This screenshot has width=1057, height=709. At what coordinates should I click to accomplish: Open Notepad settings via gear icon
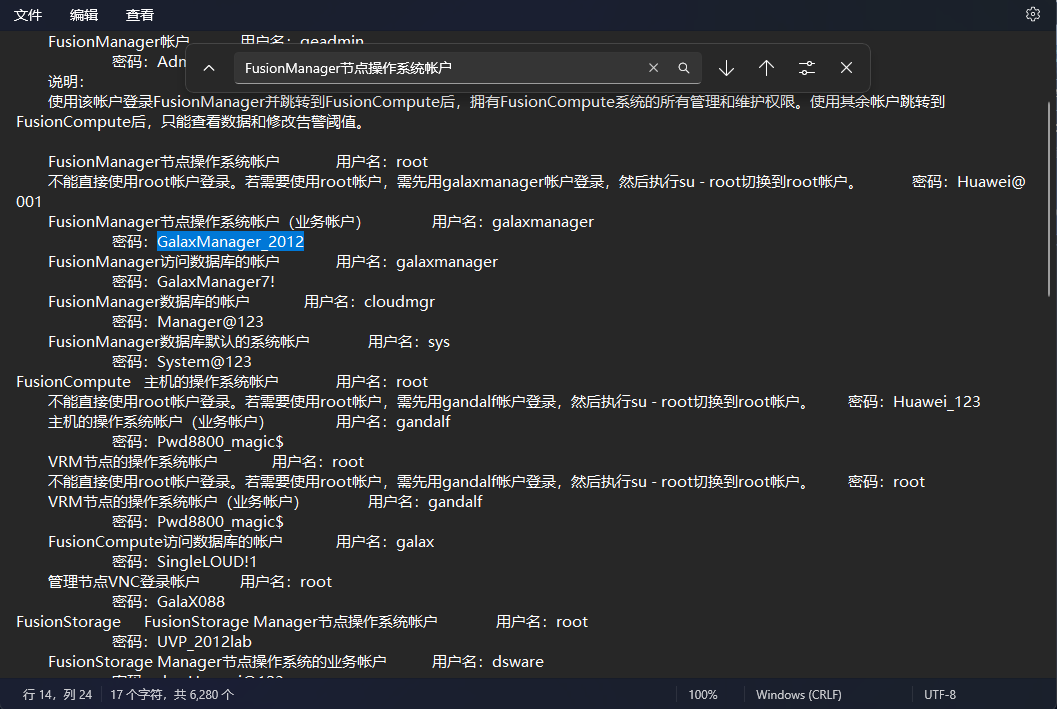[x=1033, y=14]
